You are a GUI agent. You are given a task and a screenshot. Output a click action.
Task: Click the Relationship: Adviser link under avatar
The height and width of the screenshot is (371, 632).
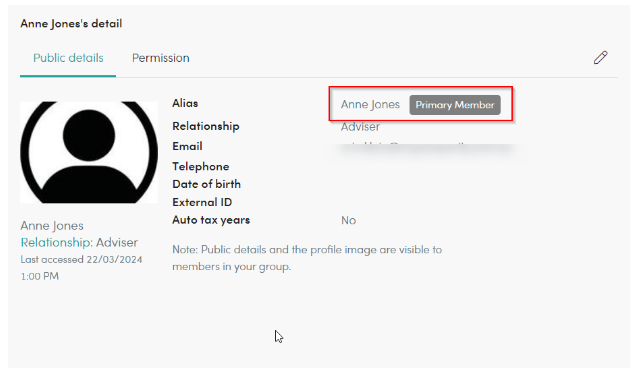[79, 242]
